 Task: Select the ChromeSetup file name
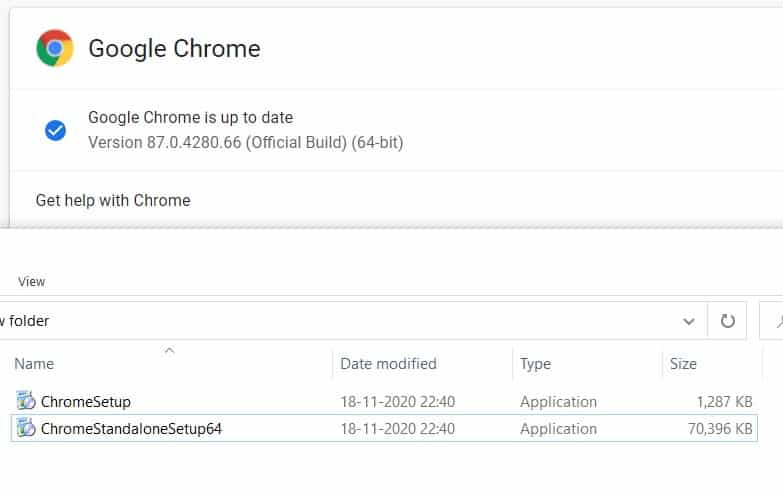click(86, 402)
